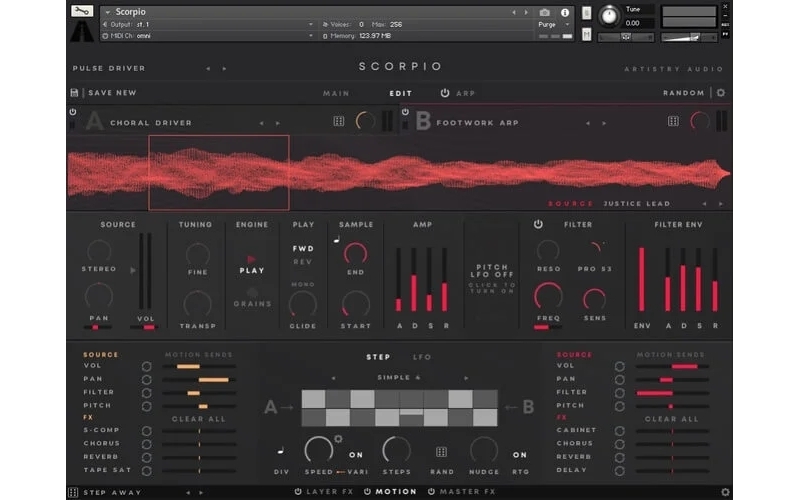Viewport: 800px width, 500px height.
Task: Open the MIDI Ch omni dropdown
Action: (x=311, y=36)
